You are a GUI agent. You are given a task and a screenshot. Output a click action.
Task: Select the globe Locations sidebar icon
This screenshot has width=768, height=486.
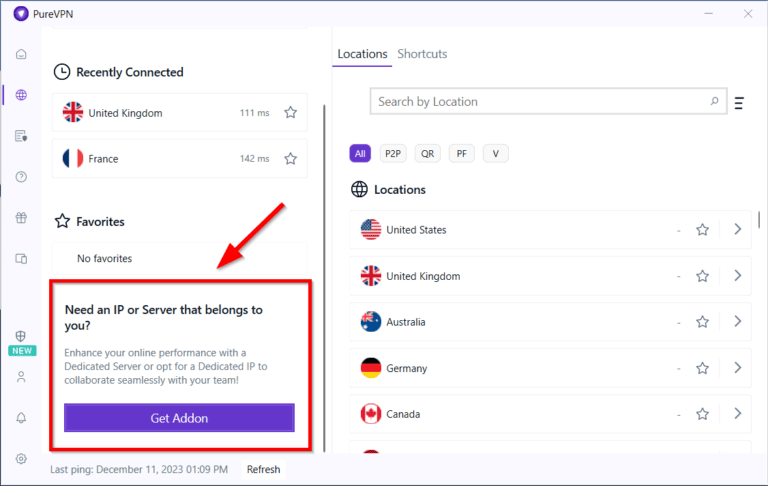pyautogui.click(x=21, y=95)
